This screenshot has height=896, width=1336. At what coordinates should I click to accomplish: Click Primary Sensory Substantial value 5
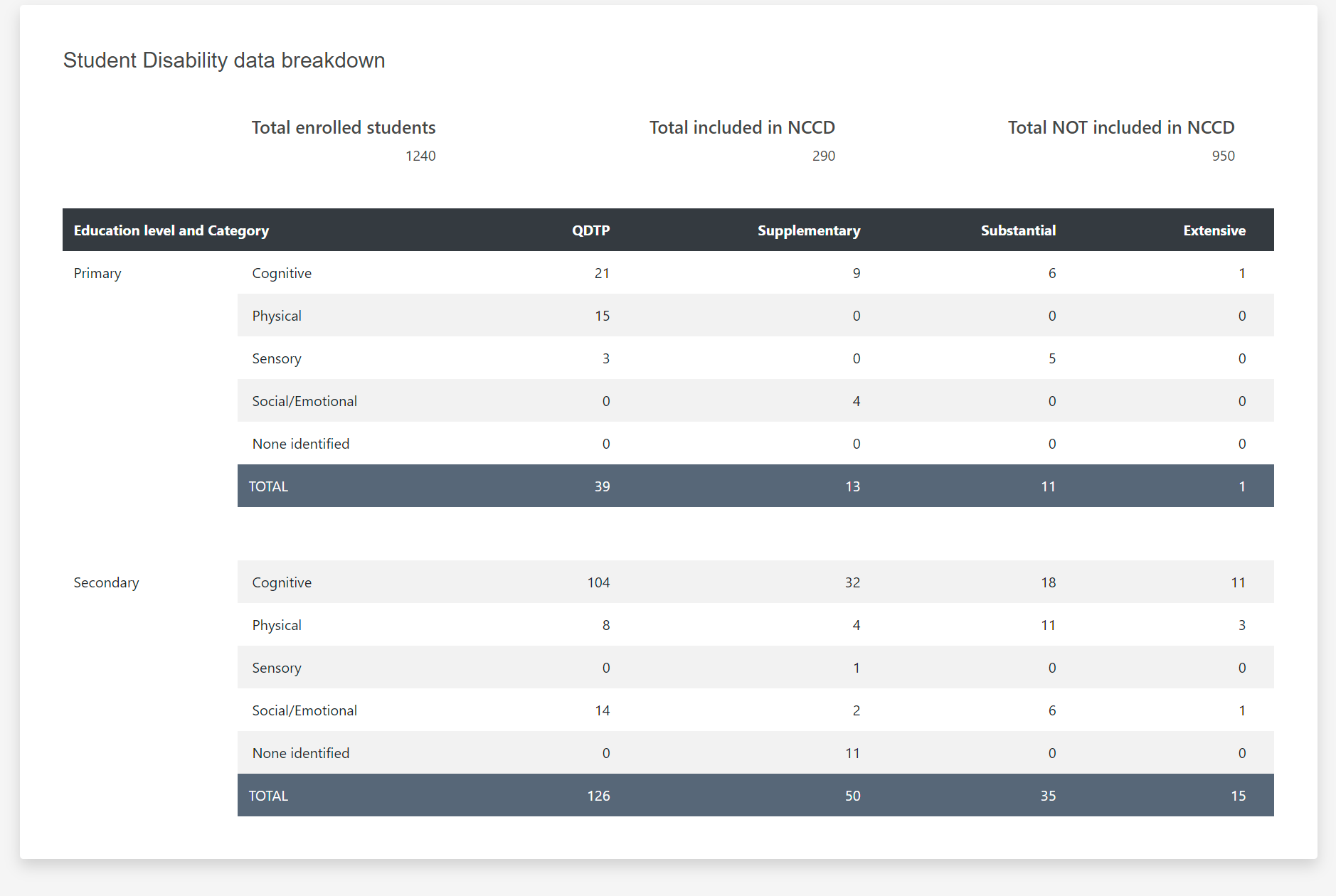(x=1052, y=358)
